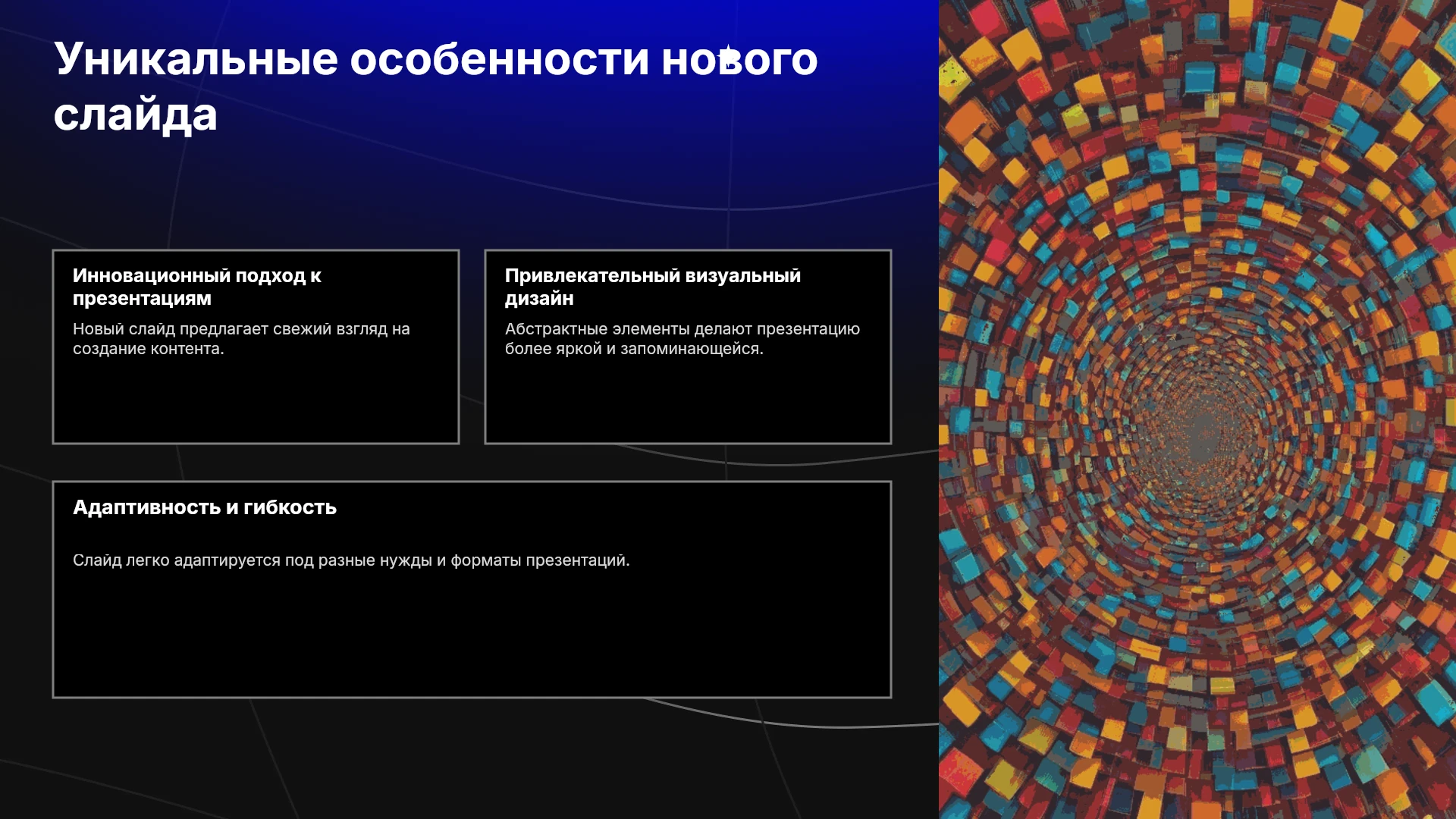Click the word "гибкость" in the wide card heading
The height and width of the screenshot is (819, 1456).
[290, 507]
